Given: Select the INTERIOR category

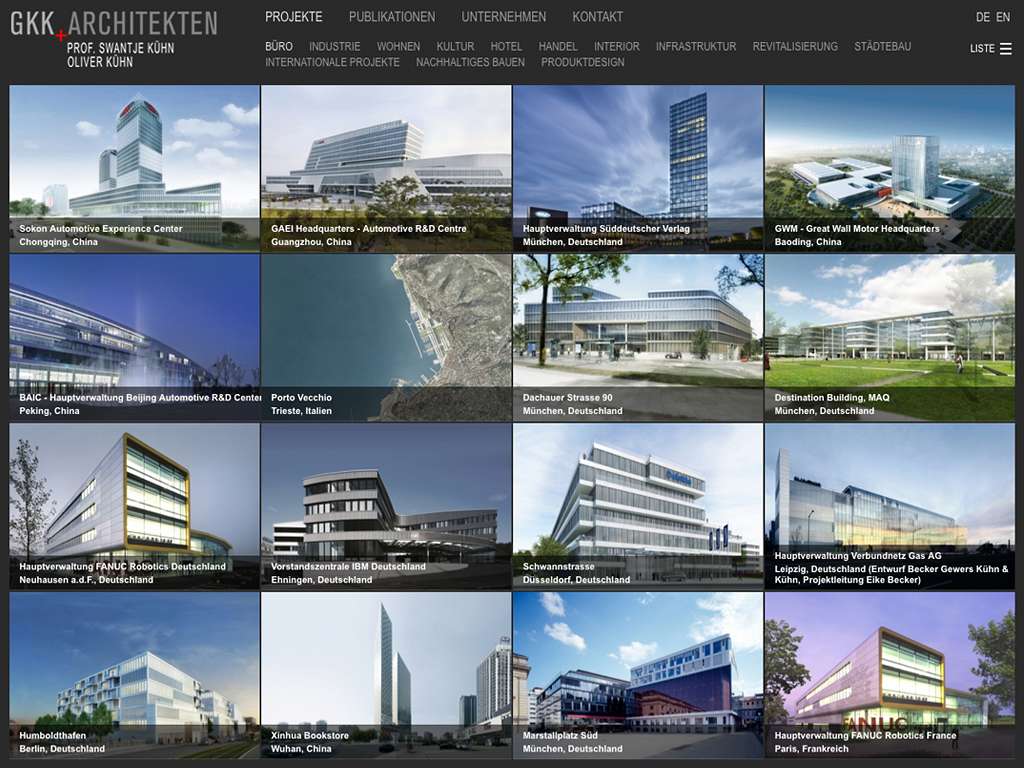Looking at the screenshot, I should tap(616, 46).
